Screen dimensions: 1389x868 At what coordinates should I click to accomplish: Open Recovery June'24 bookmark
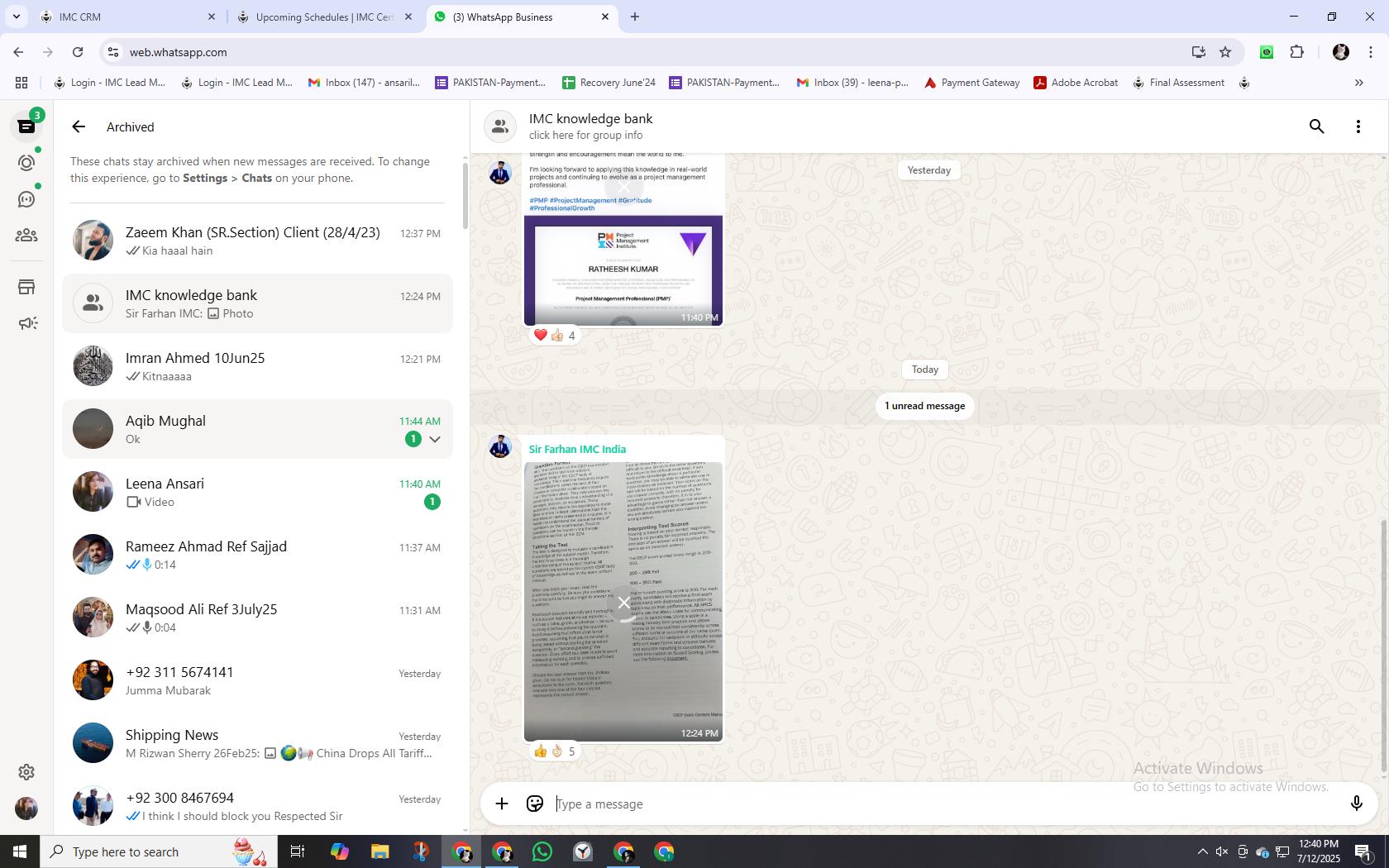tap(609, 83)
